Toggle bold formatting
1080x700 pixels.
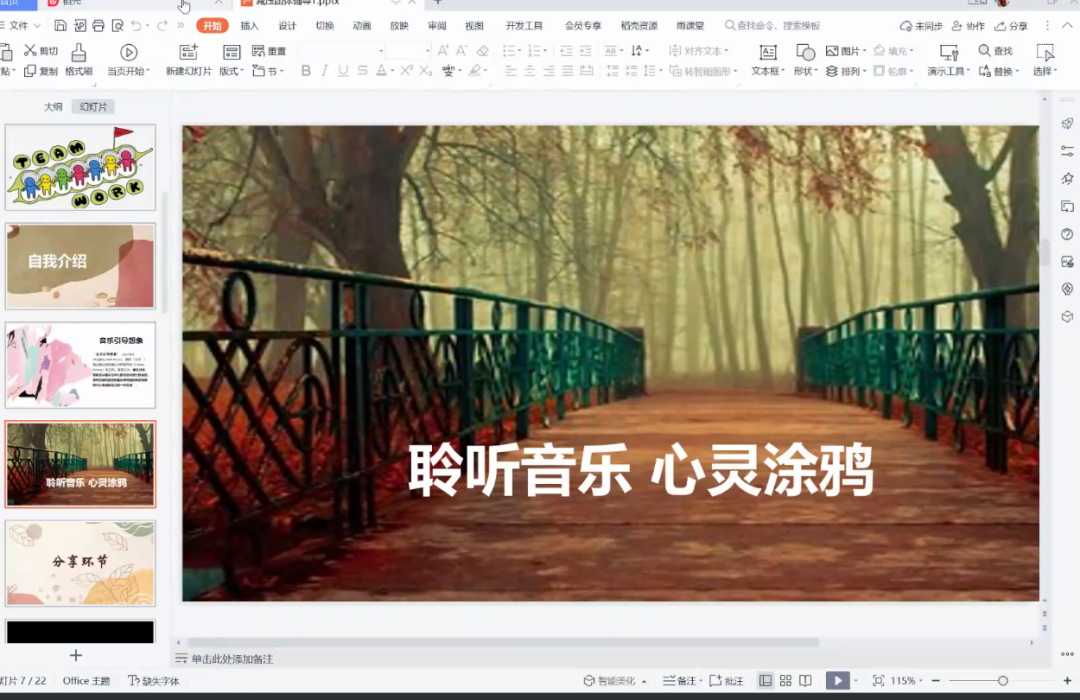[306, 71]
